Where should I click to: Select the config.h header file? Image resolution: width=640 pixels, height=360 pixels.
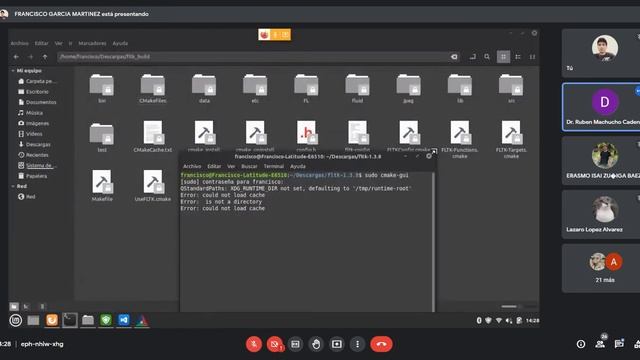306,136
